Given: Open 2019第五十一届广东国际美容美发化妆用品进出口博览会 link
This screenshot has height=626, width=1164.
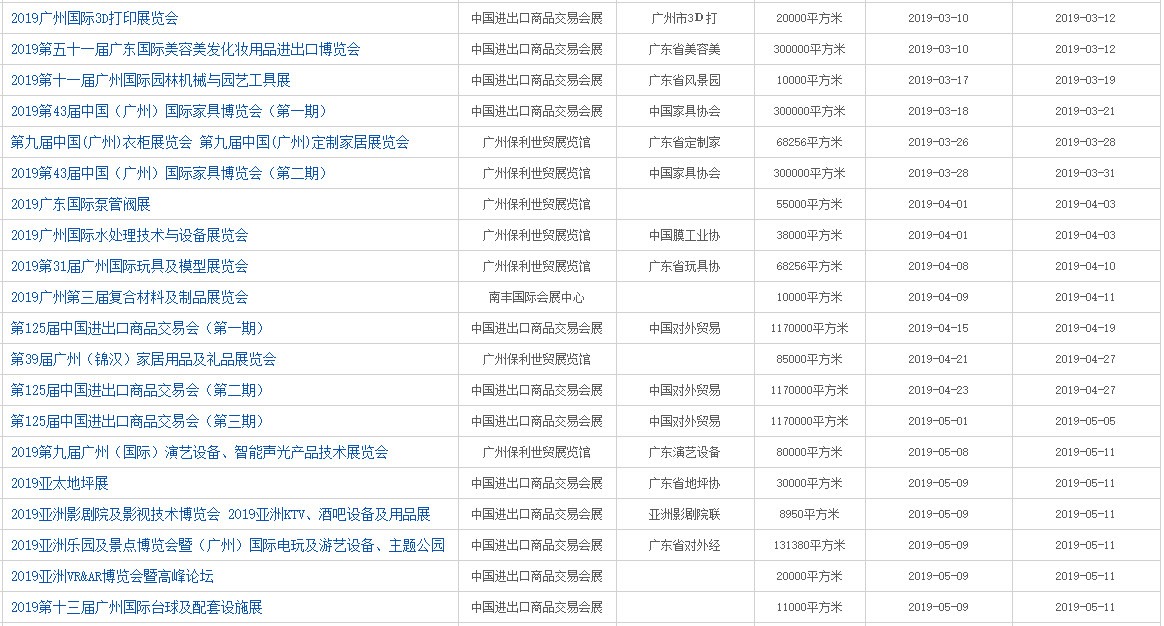Looking at the screenshot, I should [x=185, y=49].
